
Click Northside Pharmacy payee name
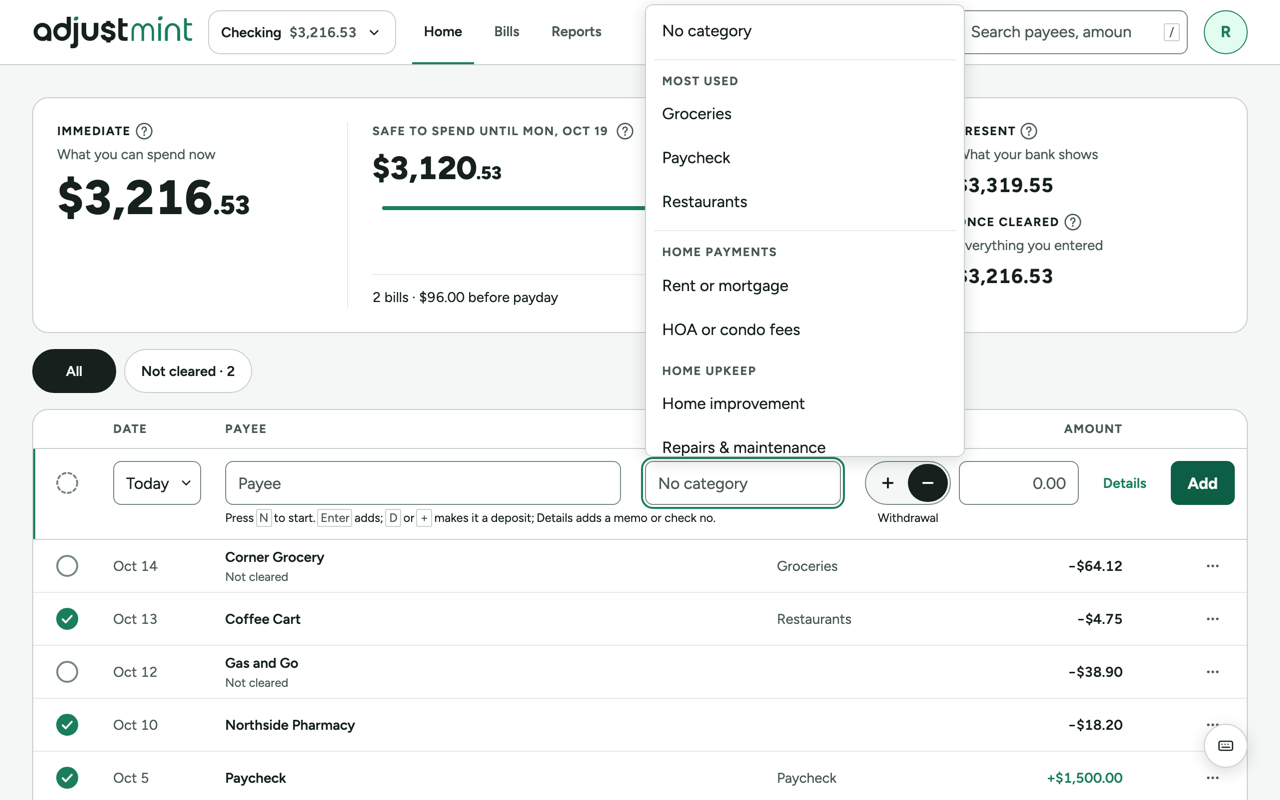(x=290, y=725)
